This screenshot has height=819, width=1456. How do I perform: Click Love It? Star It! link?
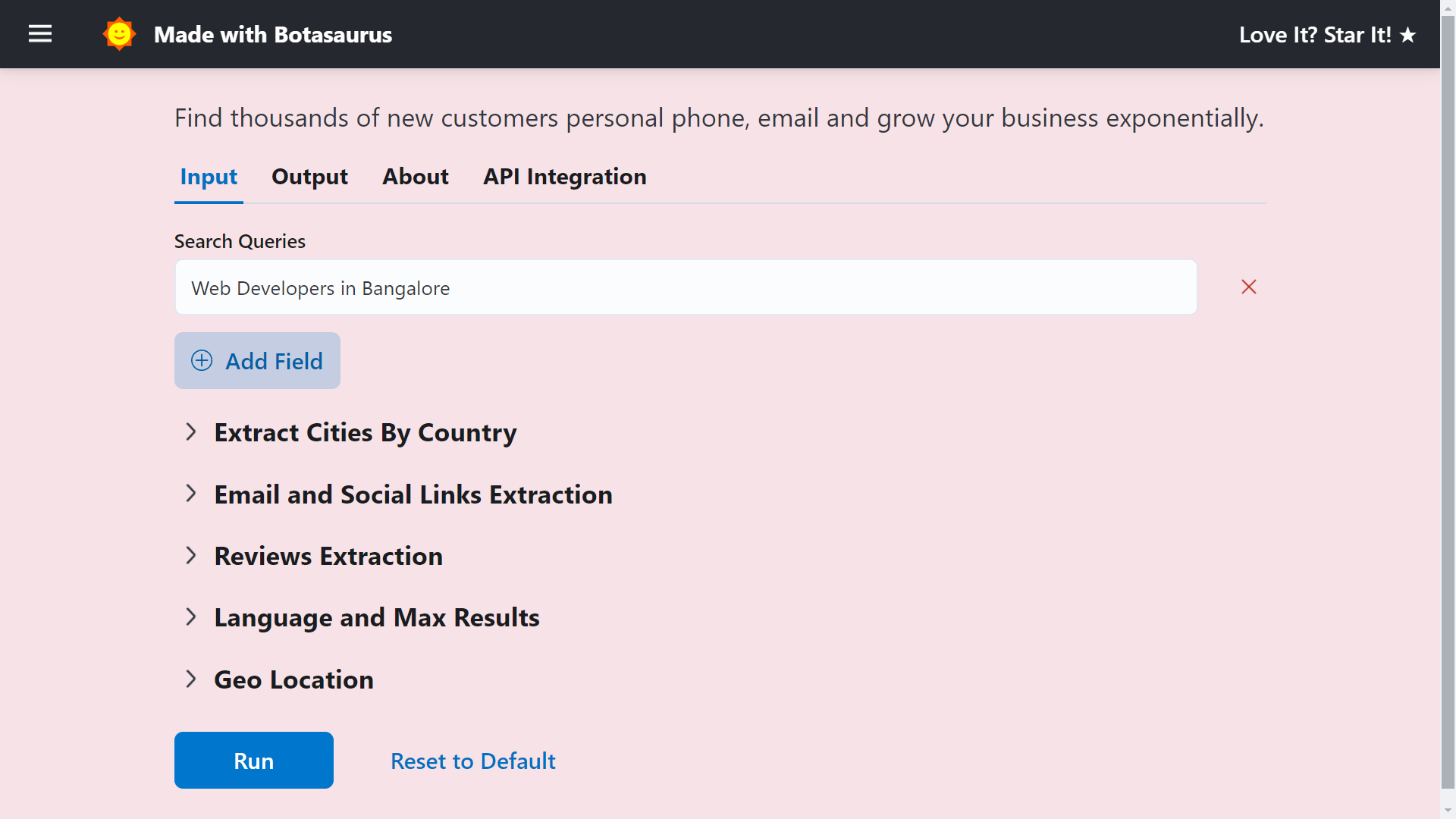tap(1328, 35)
